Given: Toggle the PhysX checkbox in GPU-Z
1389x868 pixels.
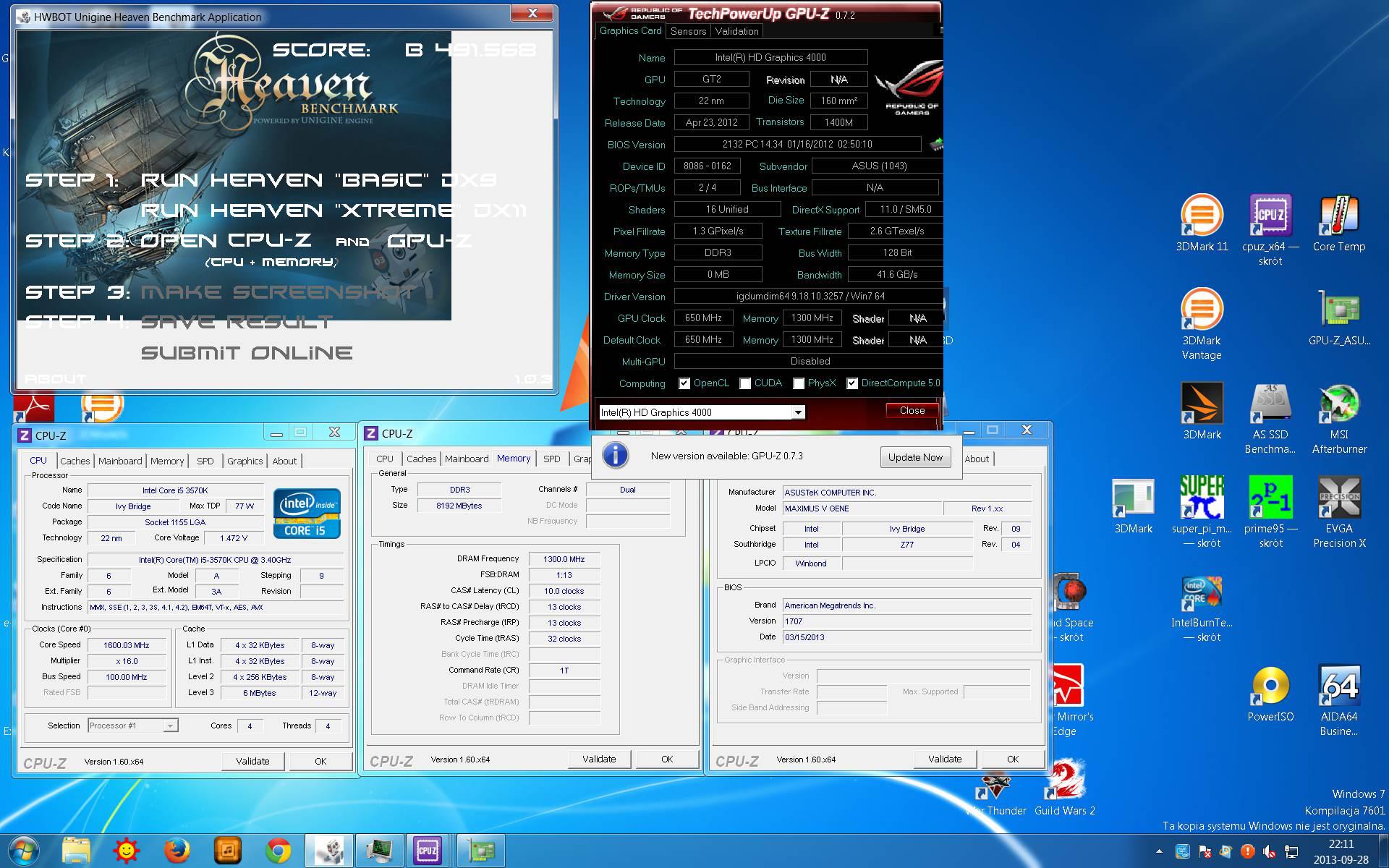Looking at the screenshot, I should (799, 383).
